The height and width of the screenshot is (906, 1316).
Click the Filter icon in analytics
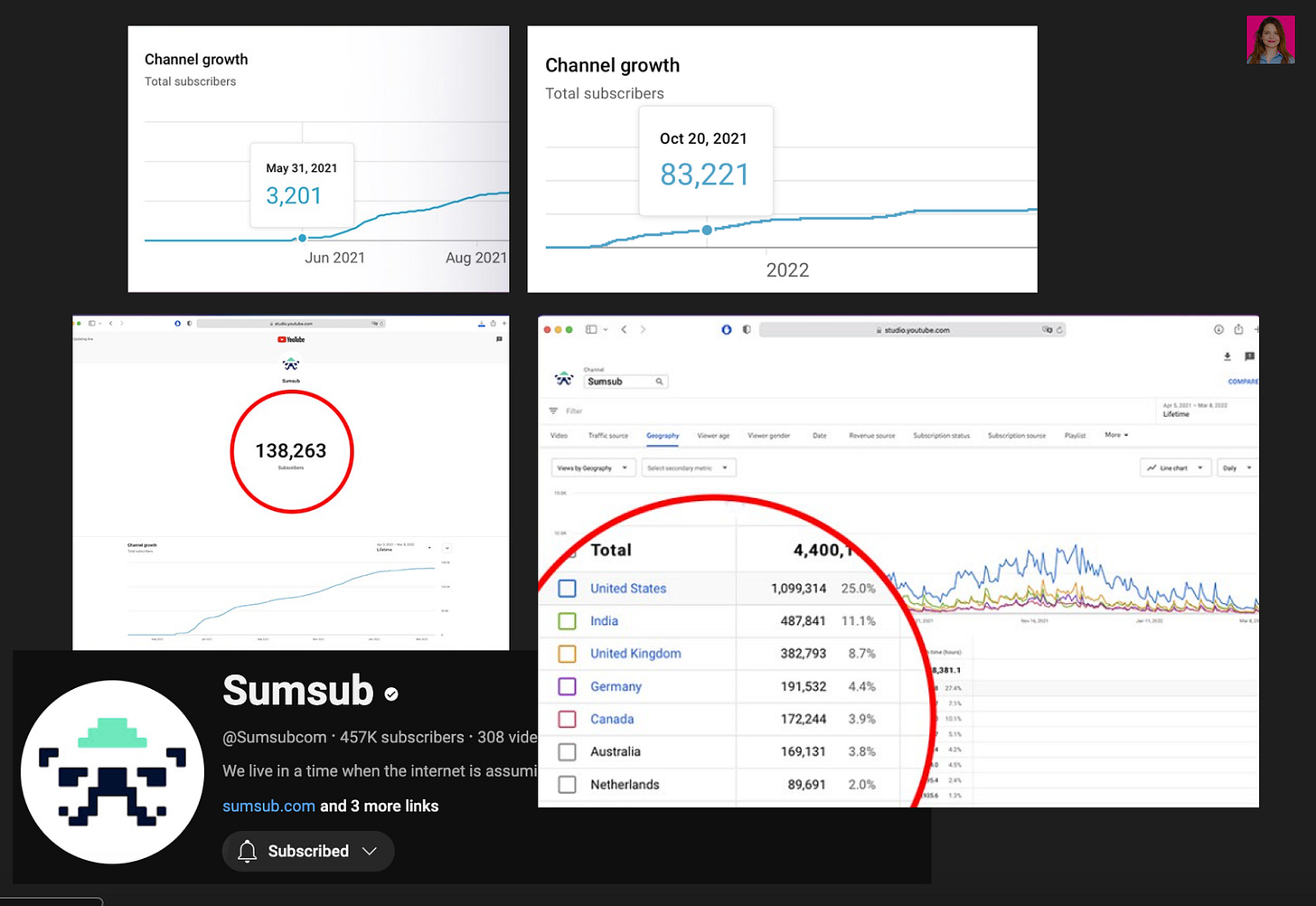coord(553,411)
